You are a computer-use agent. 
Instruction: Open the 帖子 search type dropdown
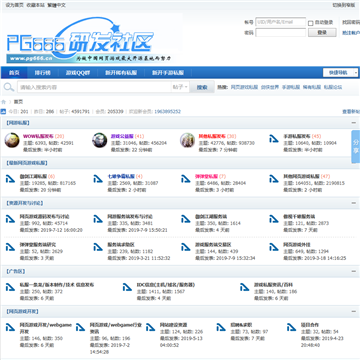[180, 87]
